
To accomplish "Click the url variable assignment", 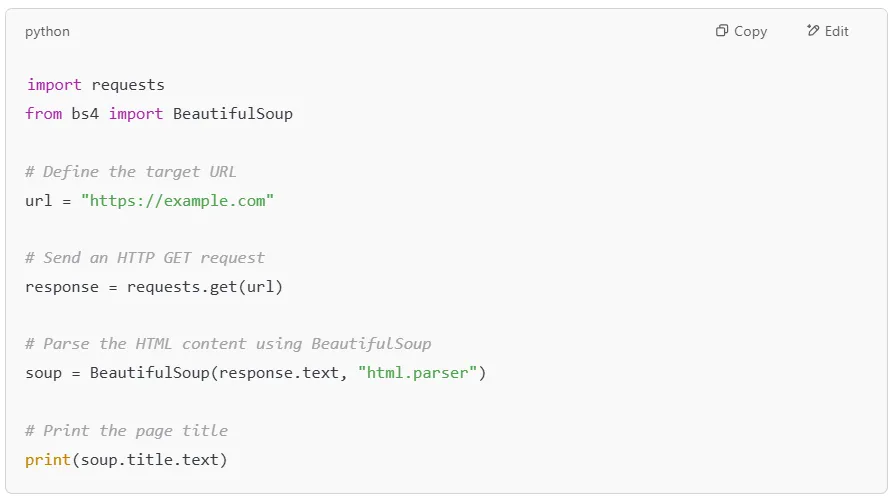I will coord(39,201).
